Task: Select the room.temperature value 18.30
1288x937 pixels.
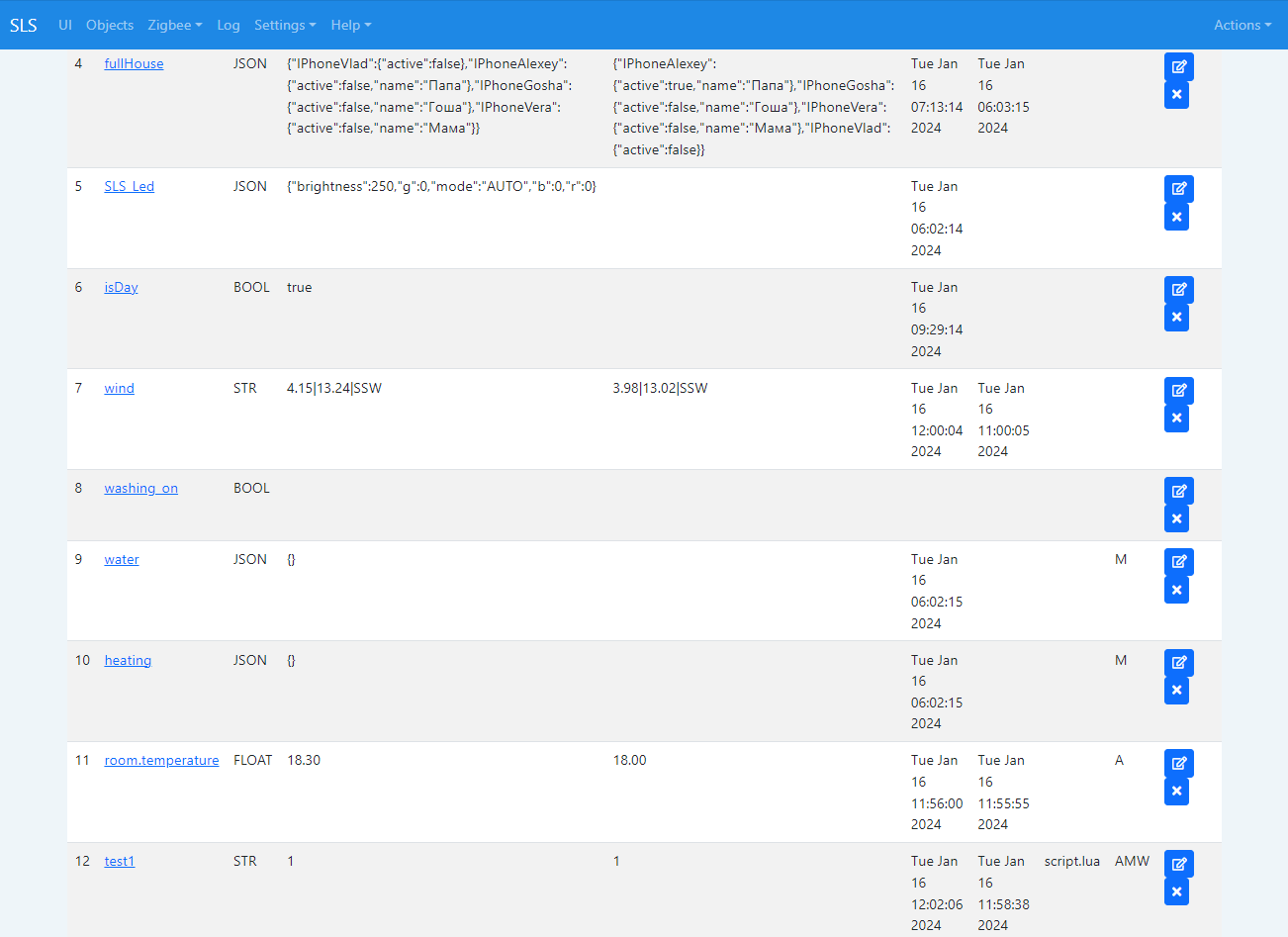Action: 304,760
